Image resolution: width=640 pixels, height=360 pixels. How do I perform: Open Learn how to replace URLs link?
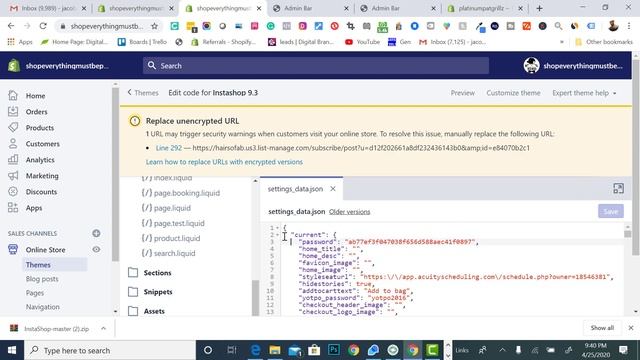pyautogui.click(x=224, y=162)
